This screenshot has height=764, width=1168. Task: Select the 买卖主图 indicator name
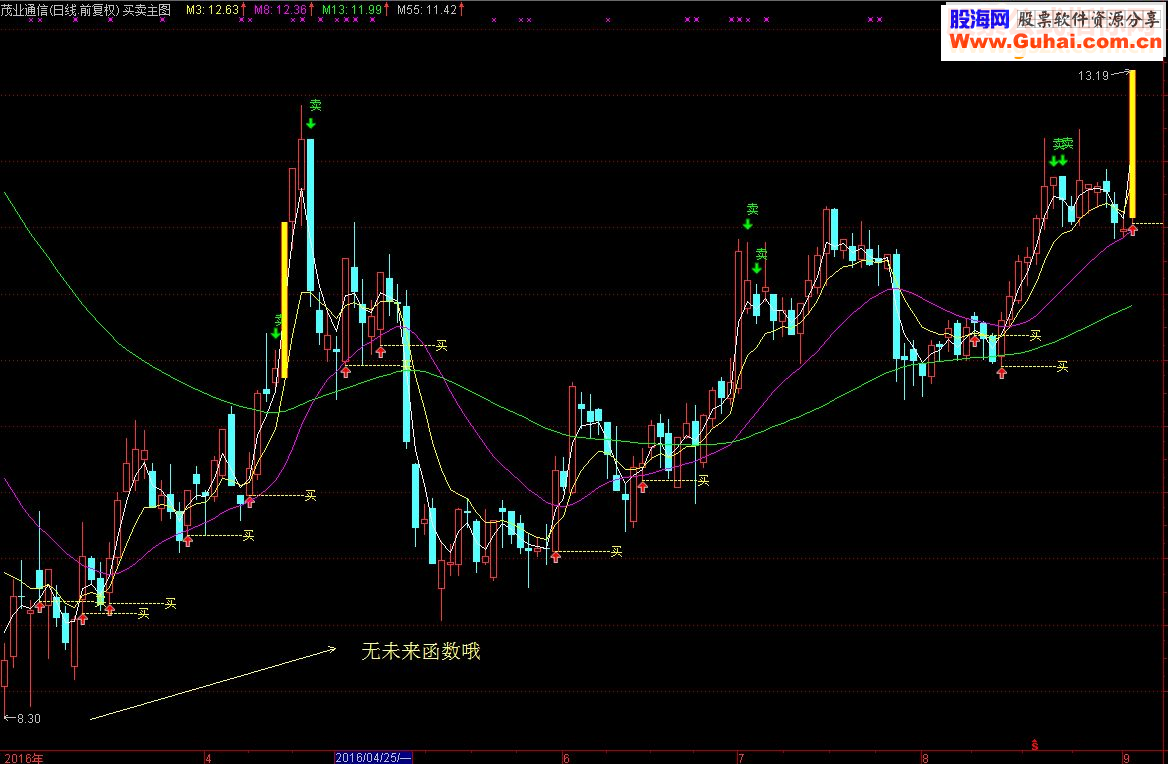(147, 10)
